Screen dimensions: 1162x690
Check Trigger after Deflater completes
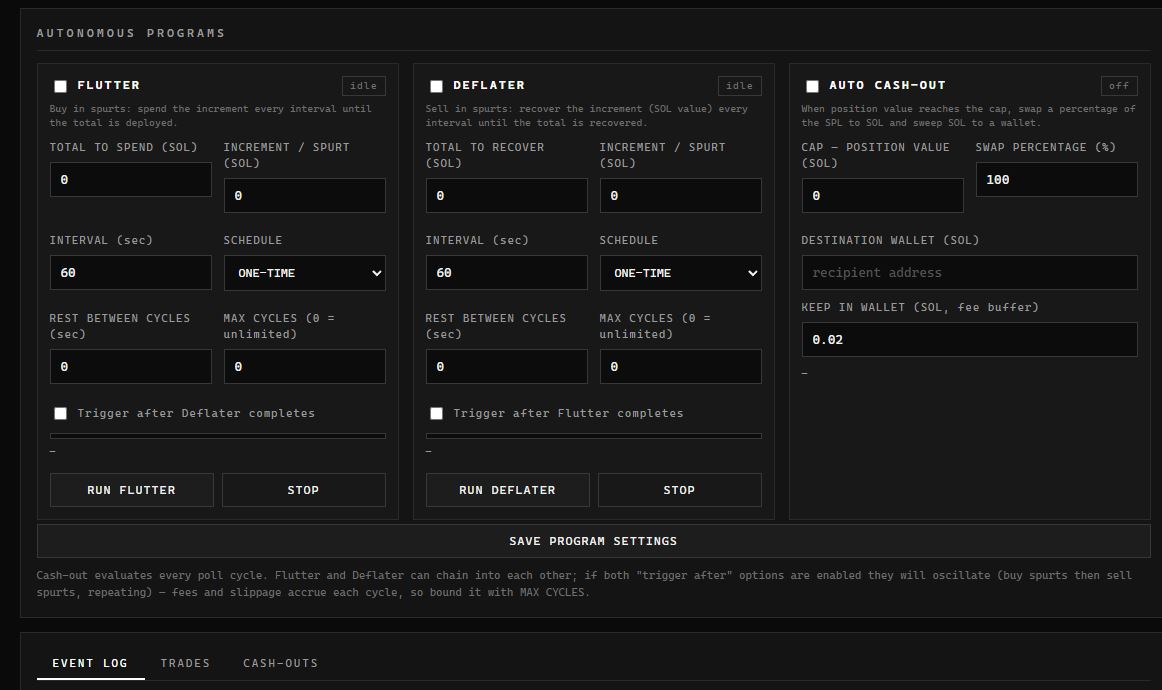pos(61,414)
